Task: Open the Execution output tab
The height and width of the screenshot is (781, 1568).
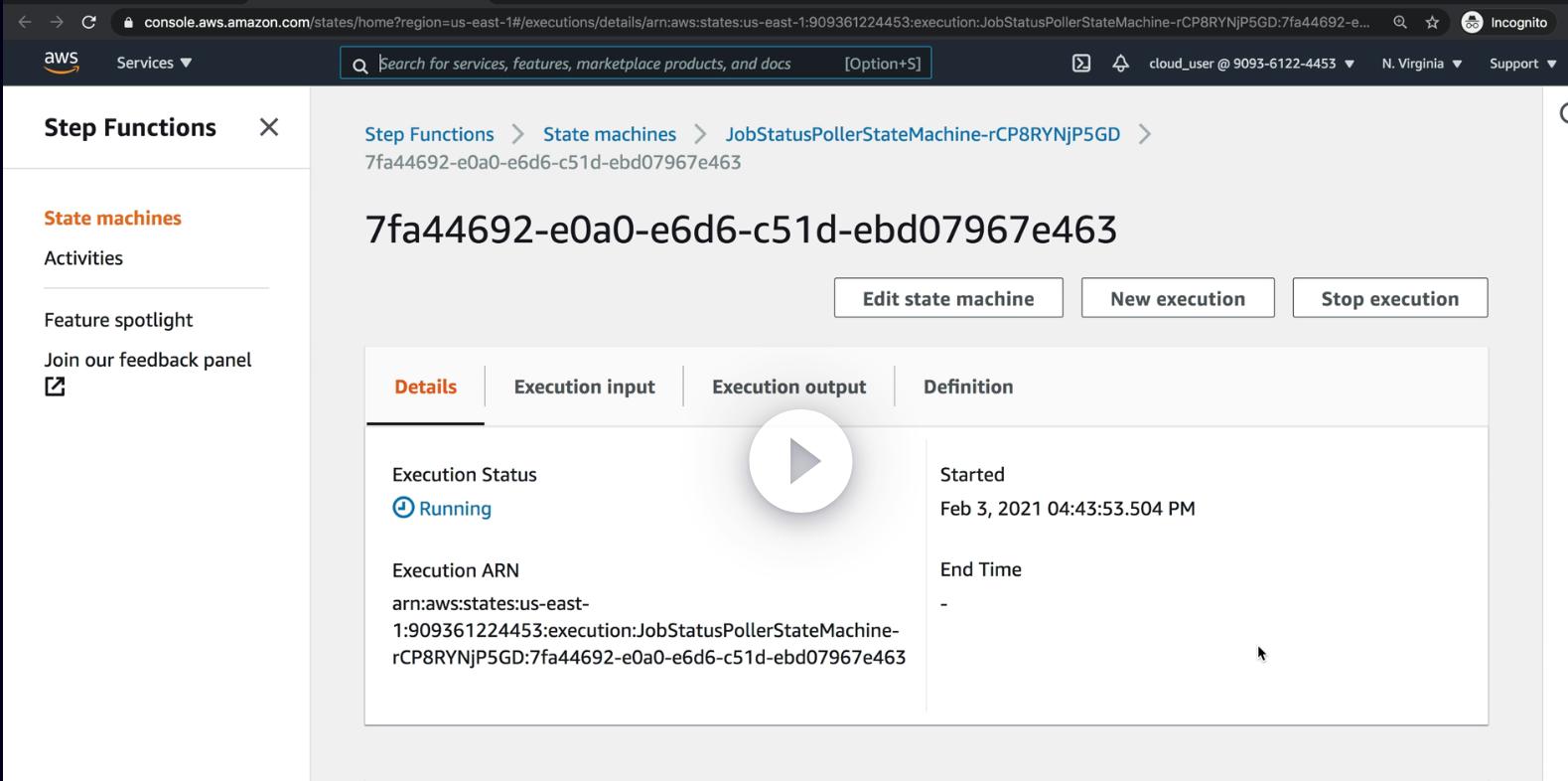Action: (788, 387)
